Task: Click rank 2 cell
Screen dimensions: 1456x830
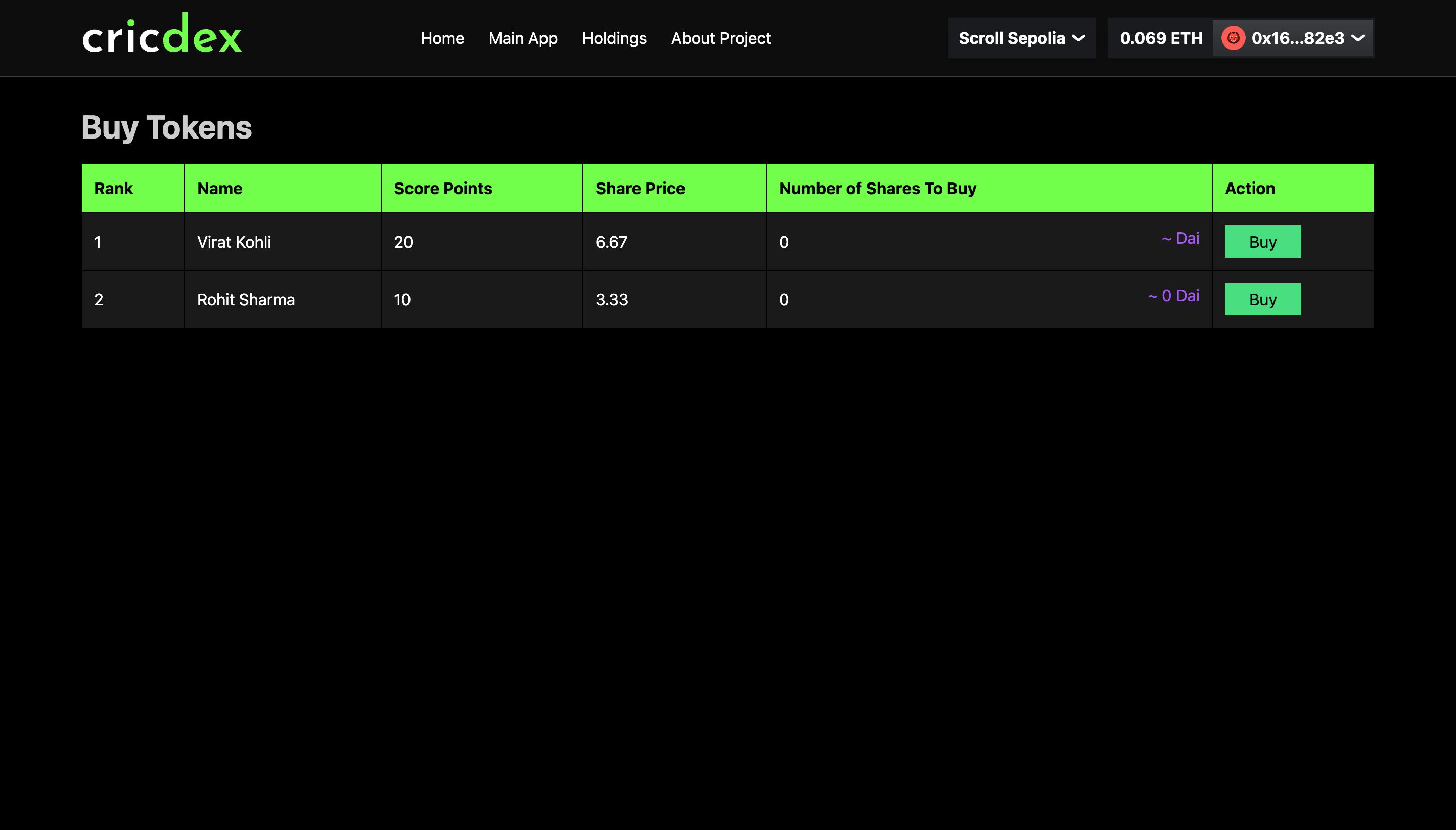Action: tap(133, 299)
